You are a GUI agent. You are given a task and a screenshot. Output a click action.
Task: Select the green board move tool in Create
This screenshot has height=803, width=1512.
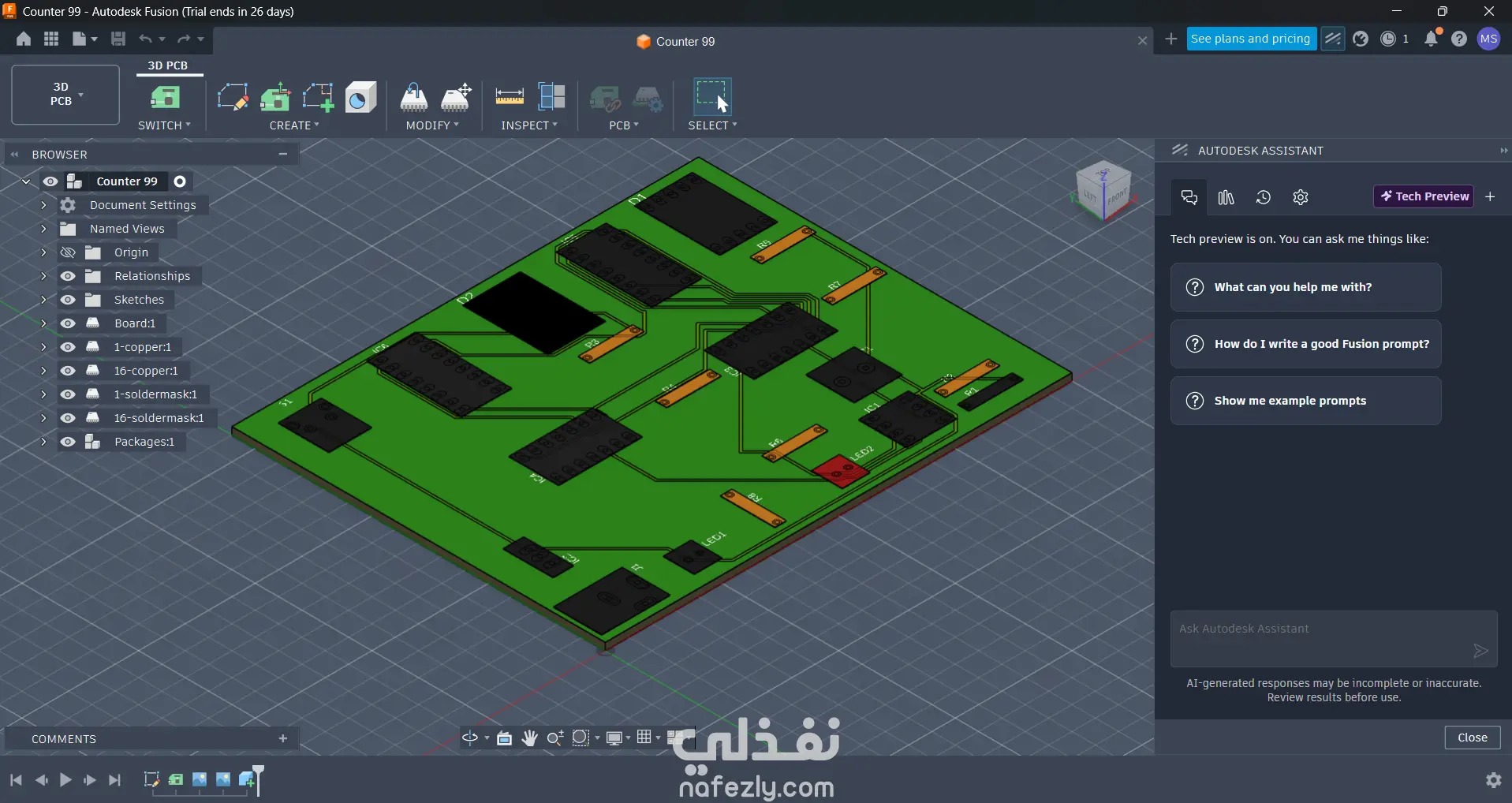coord(275,98)
